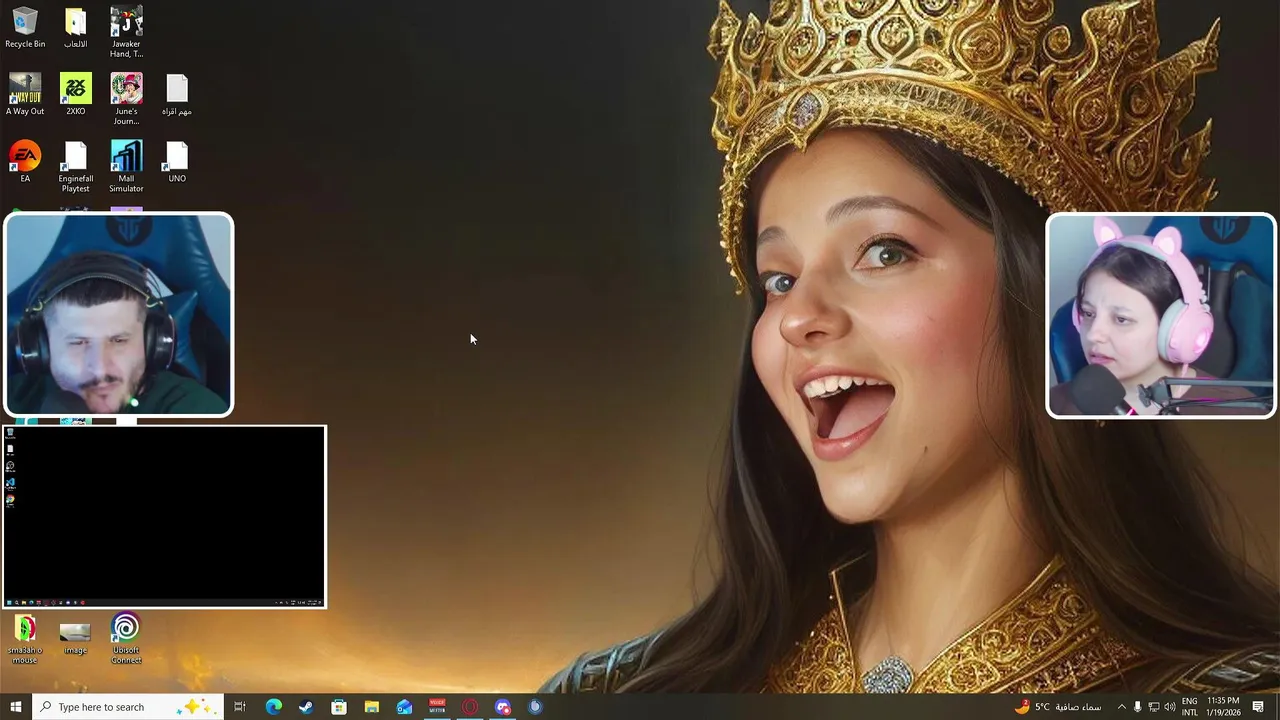Open Voicemeeter from the taskbar
This screenshot has height=720, width=1280.
click(437, 707)
